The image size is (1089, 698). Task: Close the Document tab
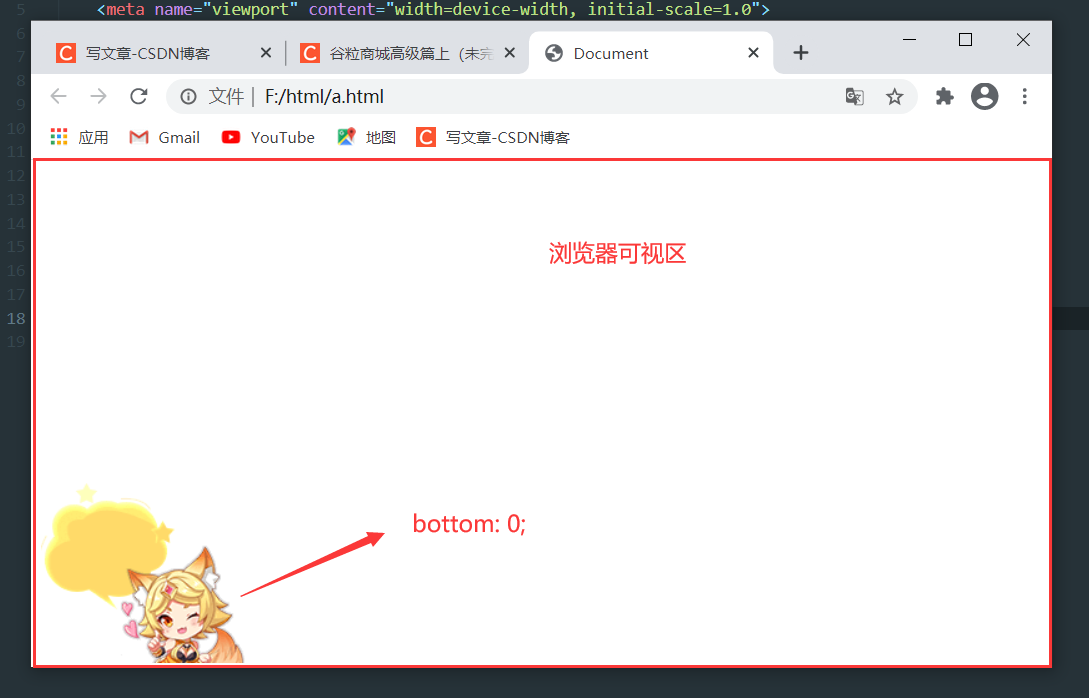tap(753, 53)
